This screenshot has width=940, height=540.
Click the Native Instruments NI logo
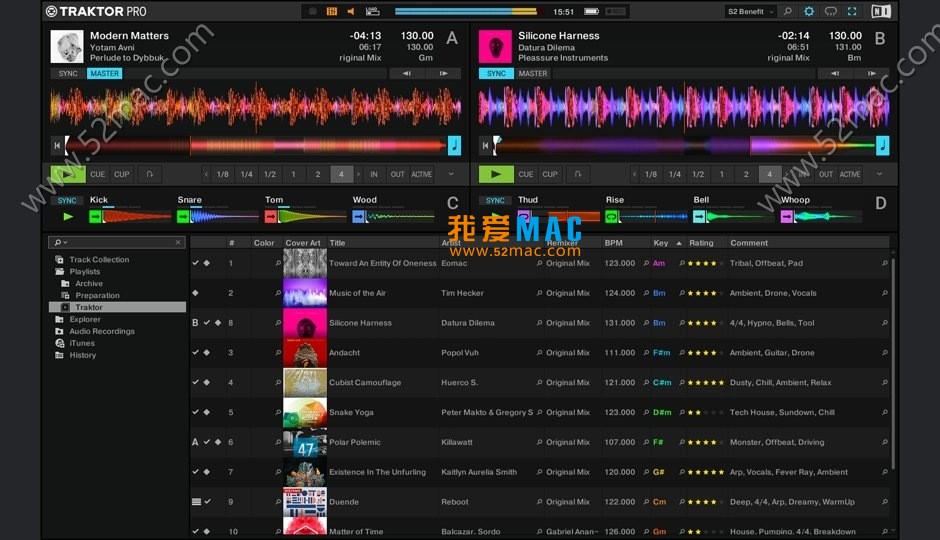pos(881,11)
